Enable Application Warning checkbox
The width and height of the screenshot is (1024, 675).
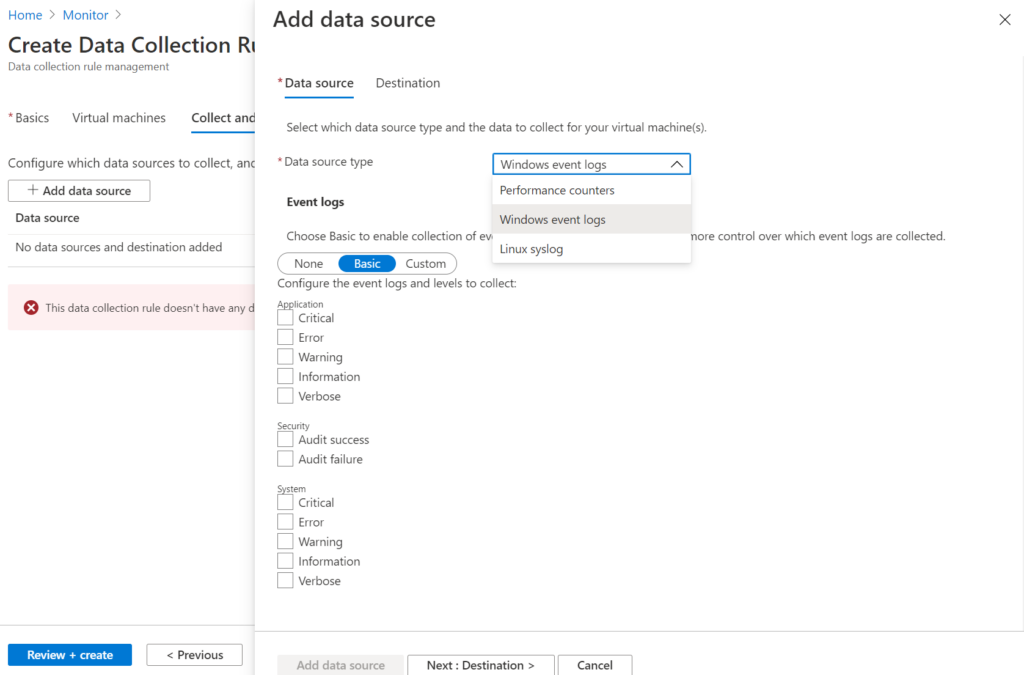point(285,357)
